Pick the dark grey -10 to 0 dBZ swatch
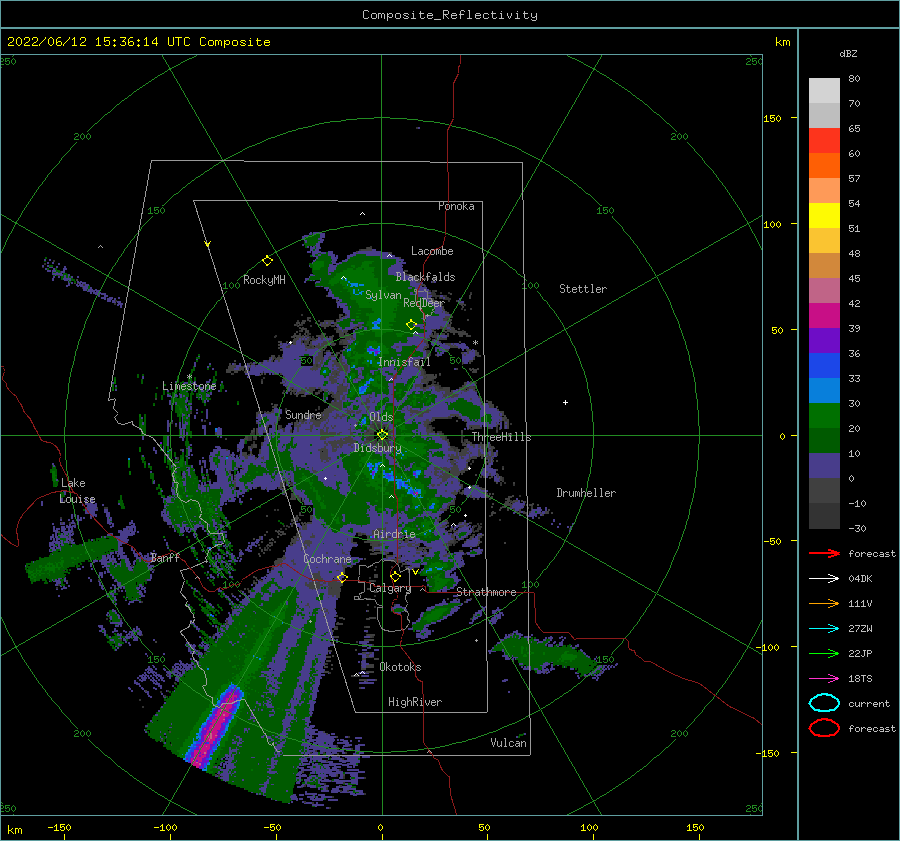The image size is (900, 841). [x=824, y=491]
